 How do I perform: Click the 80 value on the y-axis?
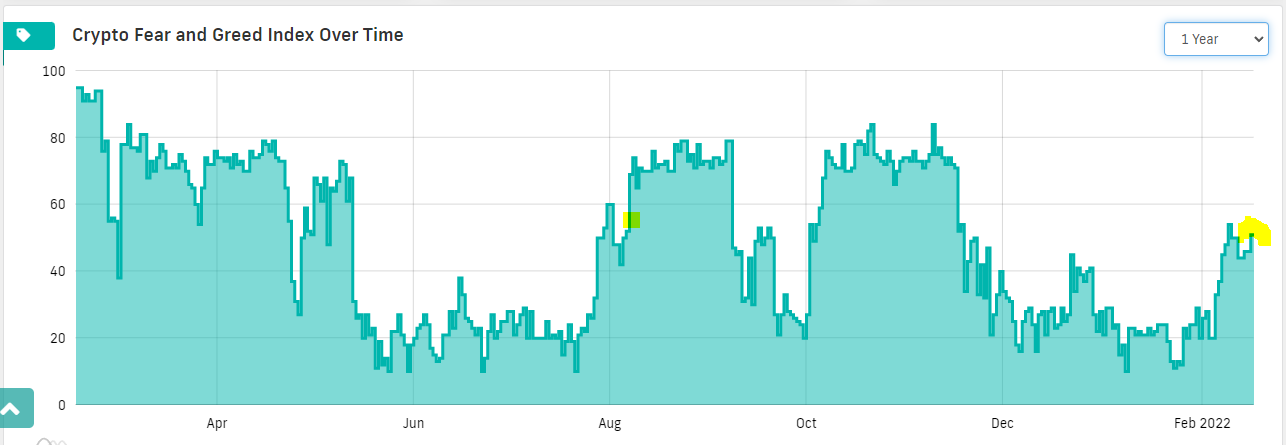coord(58,138)
